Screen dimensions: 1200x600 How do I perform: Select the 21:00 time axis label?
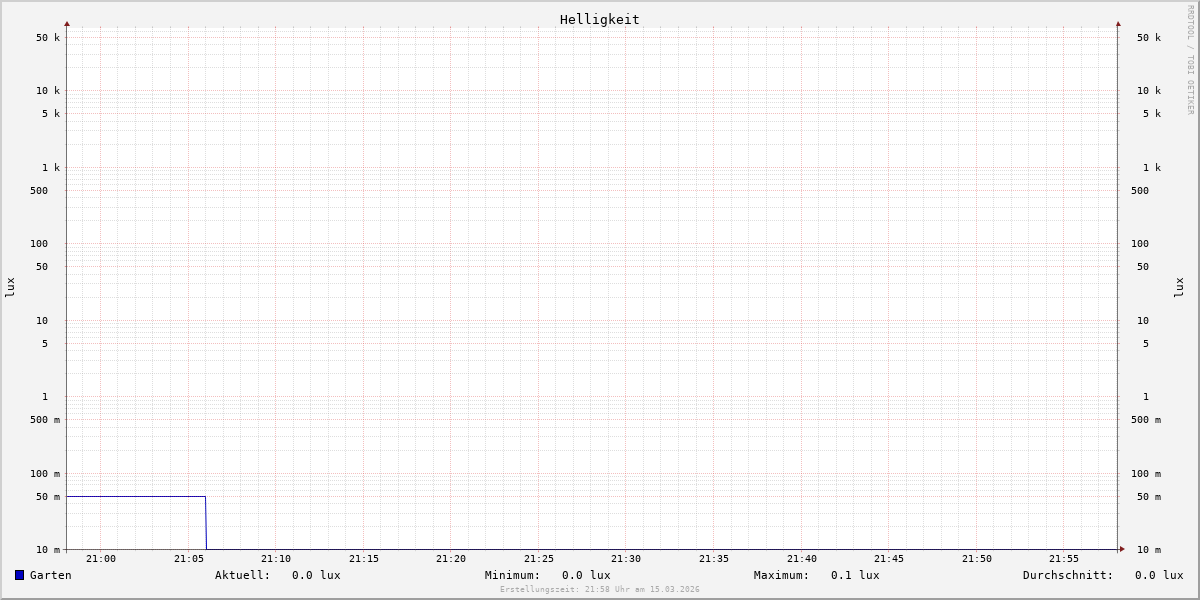click(x=100, y=559)
